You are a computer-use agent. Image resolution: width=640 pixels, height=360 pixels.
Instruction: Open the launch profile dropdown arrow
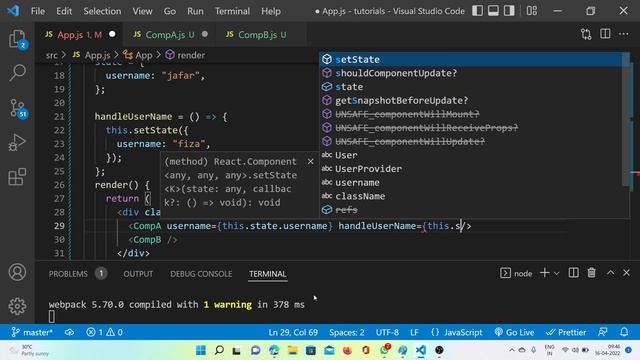556,273
